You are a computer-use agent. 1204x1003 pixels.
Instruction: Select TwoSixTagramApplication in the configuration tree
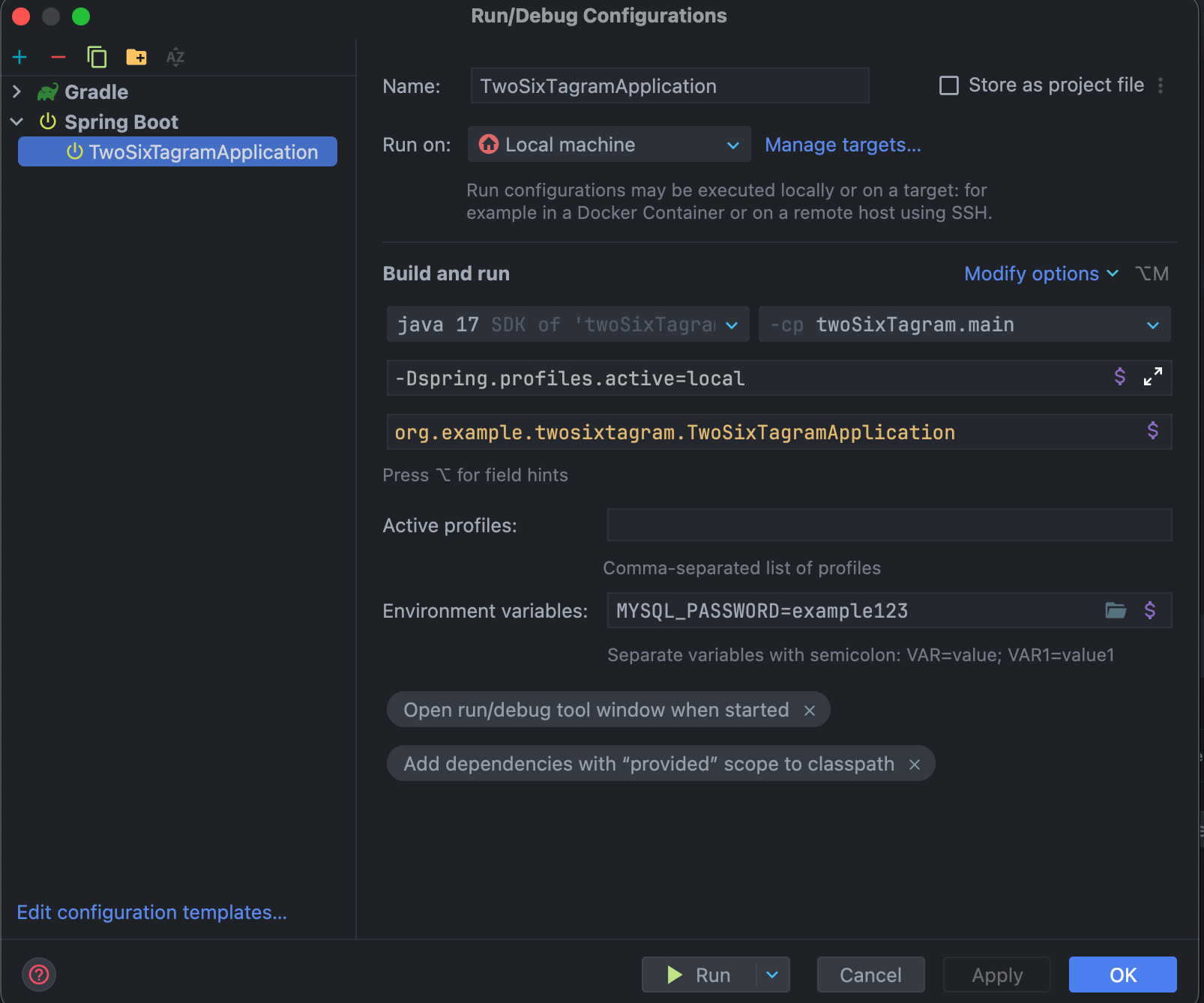point(178,151)
